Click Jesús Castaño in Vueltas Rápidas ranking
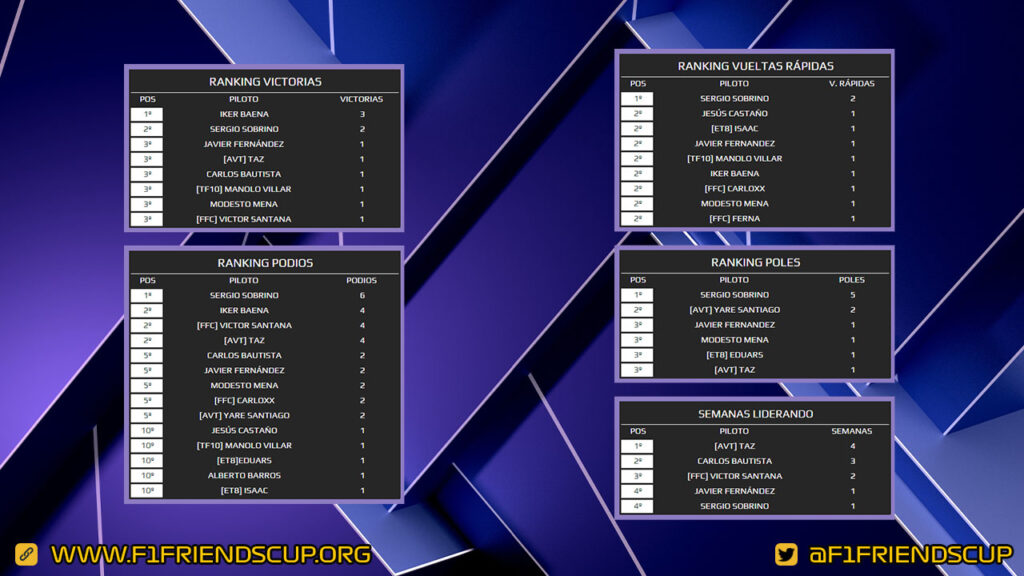This screenshot has width=1024, height=576. [x=734, y=113]
